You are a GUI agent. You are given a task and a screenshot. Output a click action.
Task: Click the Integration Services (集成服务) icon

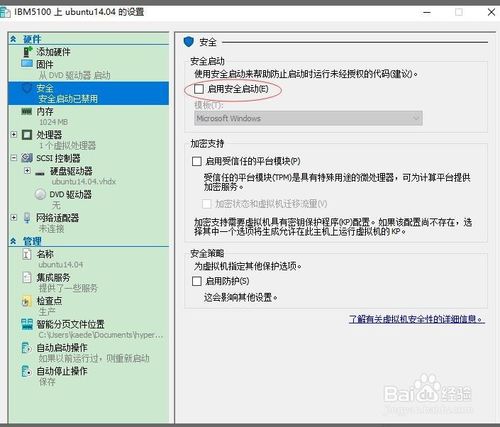27,277
